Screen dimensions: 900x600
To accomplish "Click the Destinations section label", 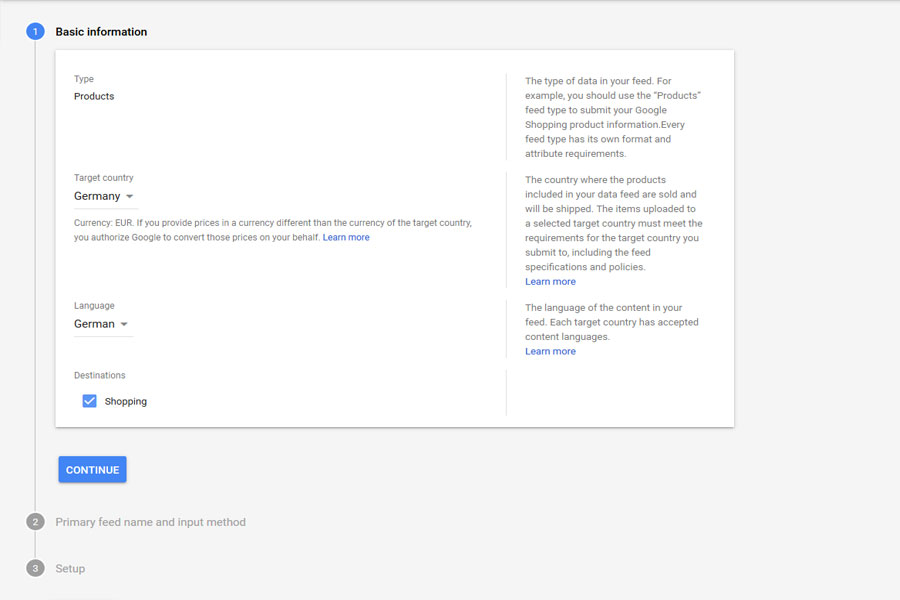I will tap(100, 375).
